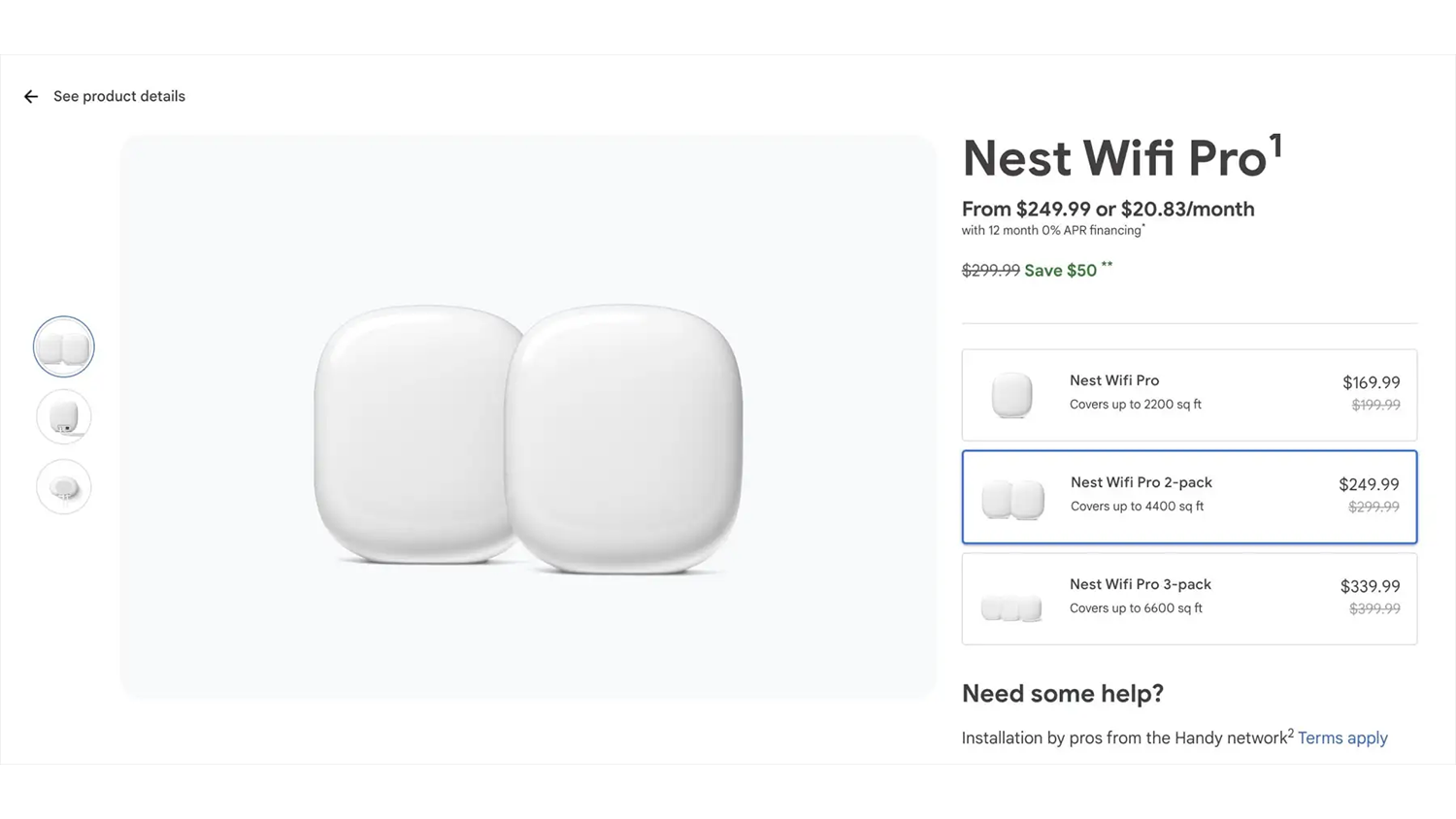1456x819 pixels.
Task: Click the $169.99 price label
Action: tap(1371, 382)
